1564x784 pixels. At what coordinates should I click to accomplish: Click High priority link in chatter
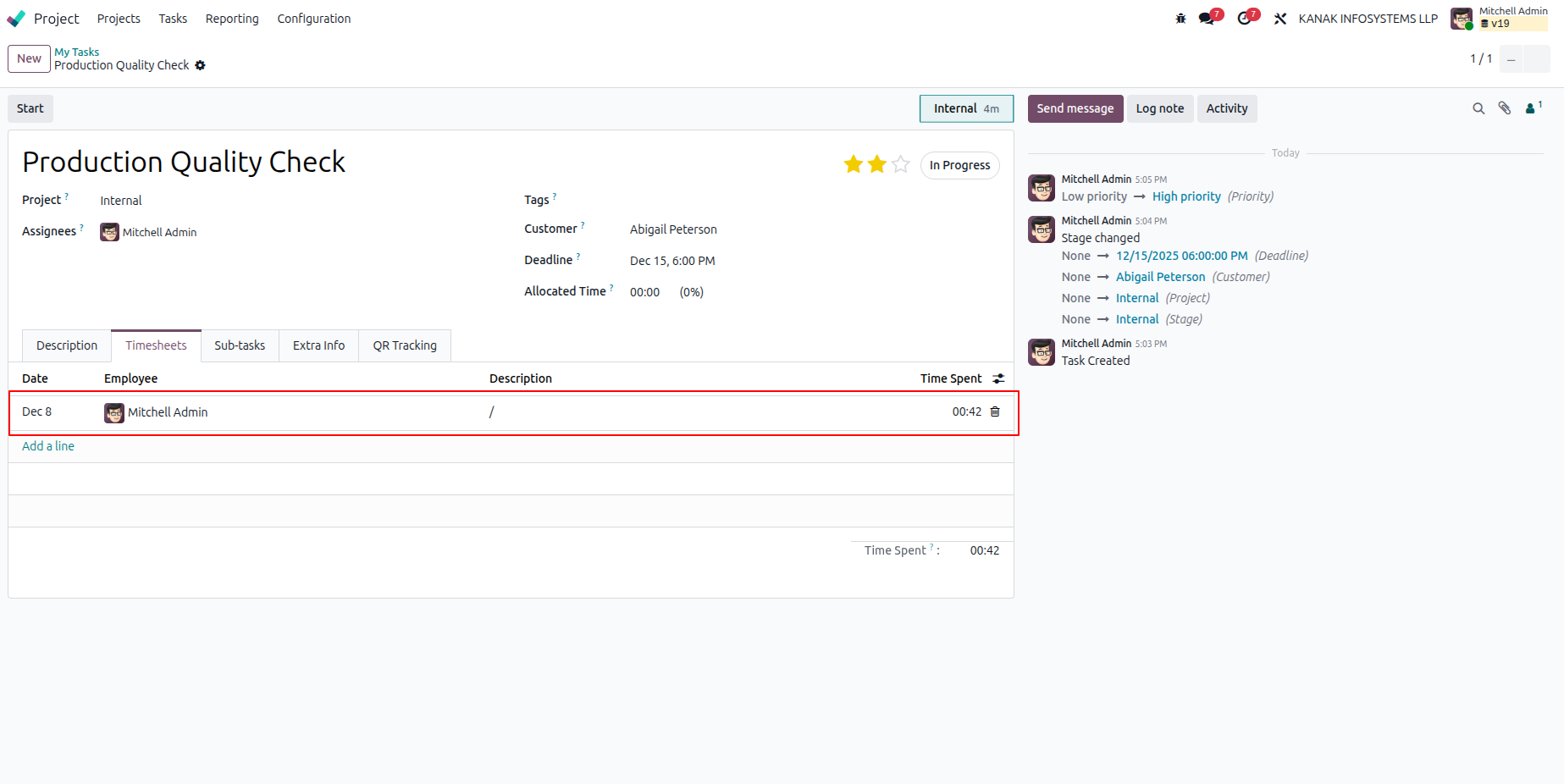[x=1186, y=196]
